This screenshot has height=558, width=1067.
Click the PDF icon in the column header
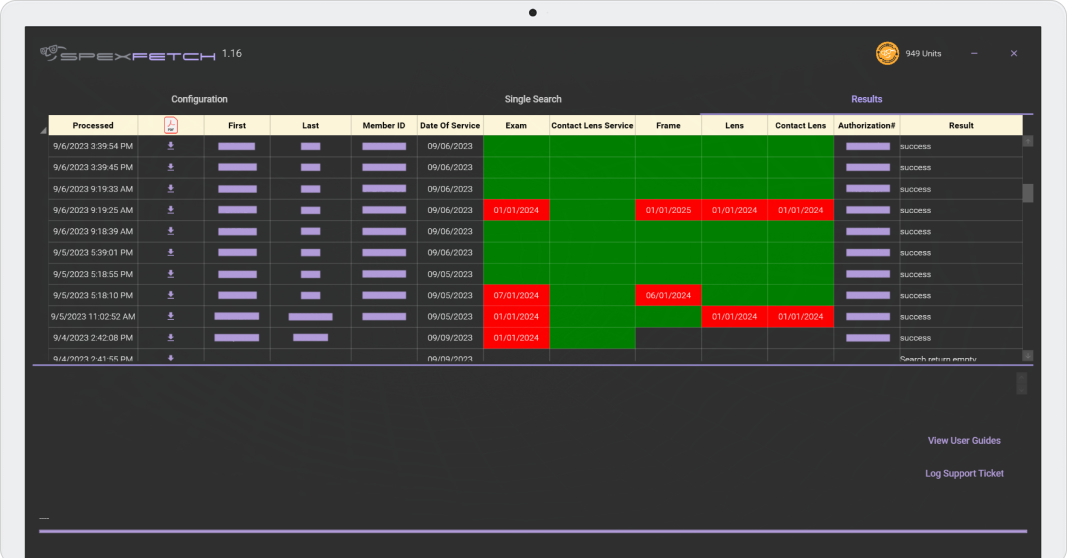click(x=171, y=125)
